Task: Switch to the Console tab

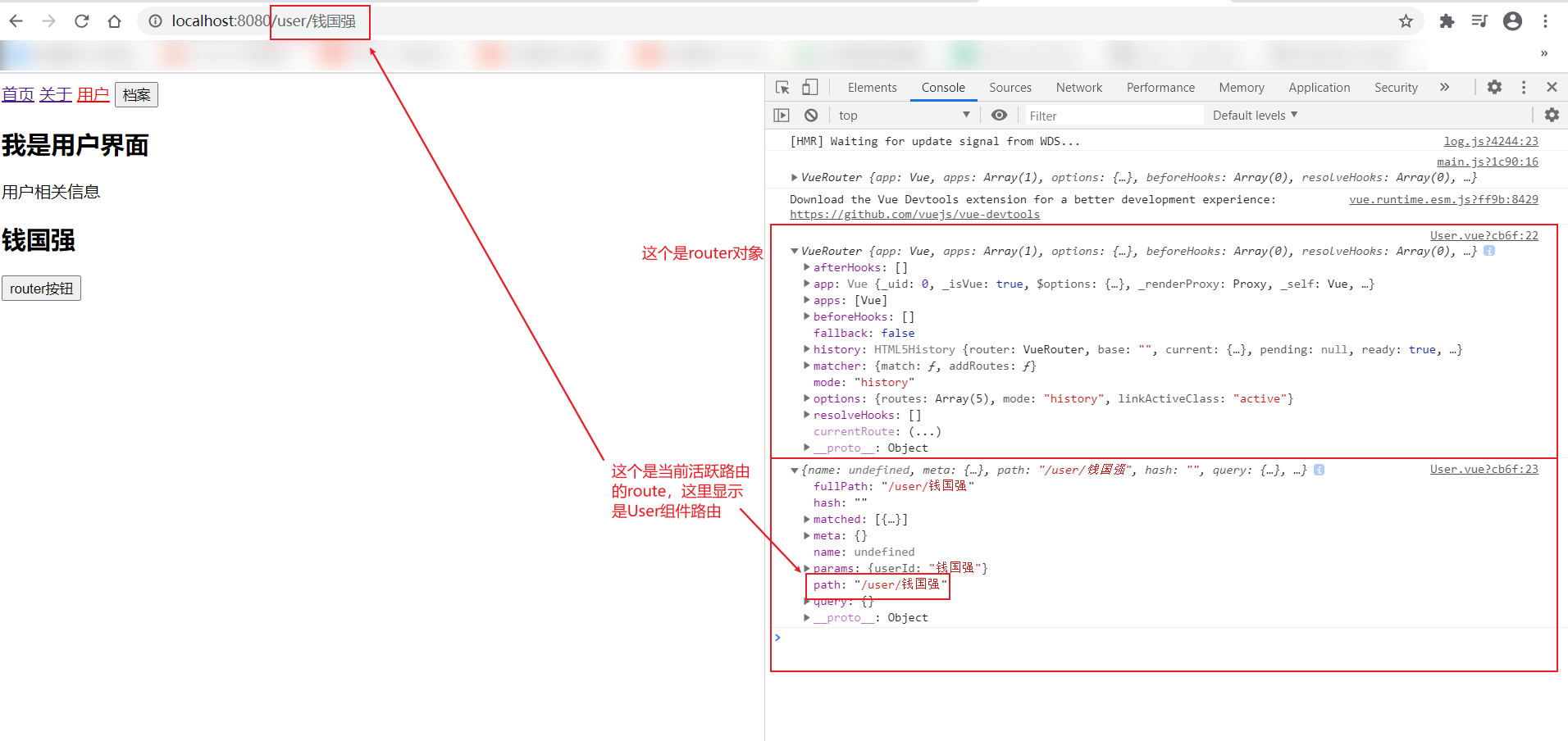Action: (x=943, y=88)
